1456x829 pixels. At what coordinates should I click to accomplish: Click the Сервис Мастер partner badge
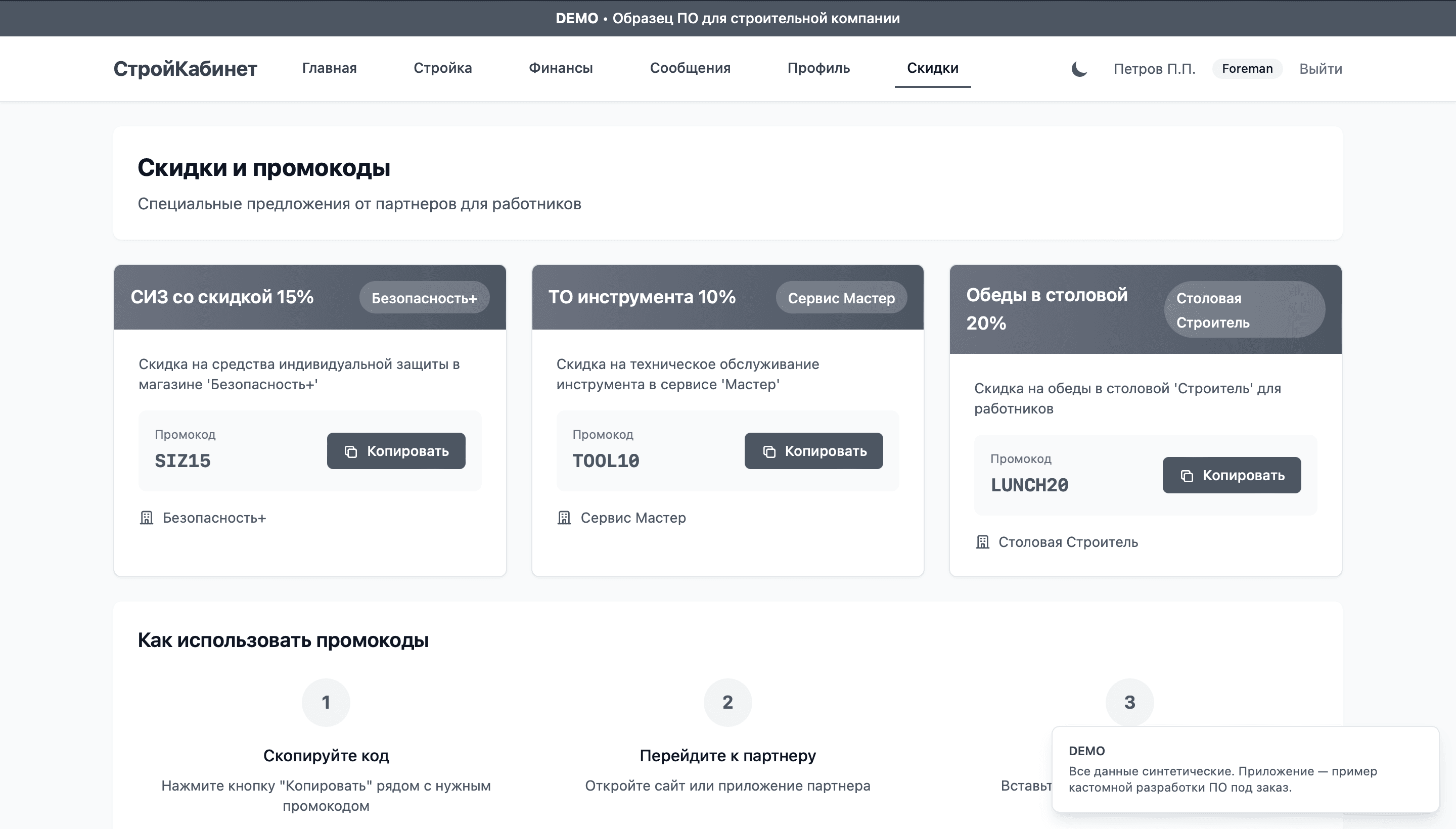(840, 298)
